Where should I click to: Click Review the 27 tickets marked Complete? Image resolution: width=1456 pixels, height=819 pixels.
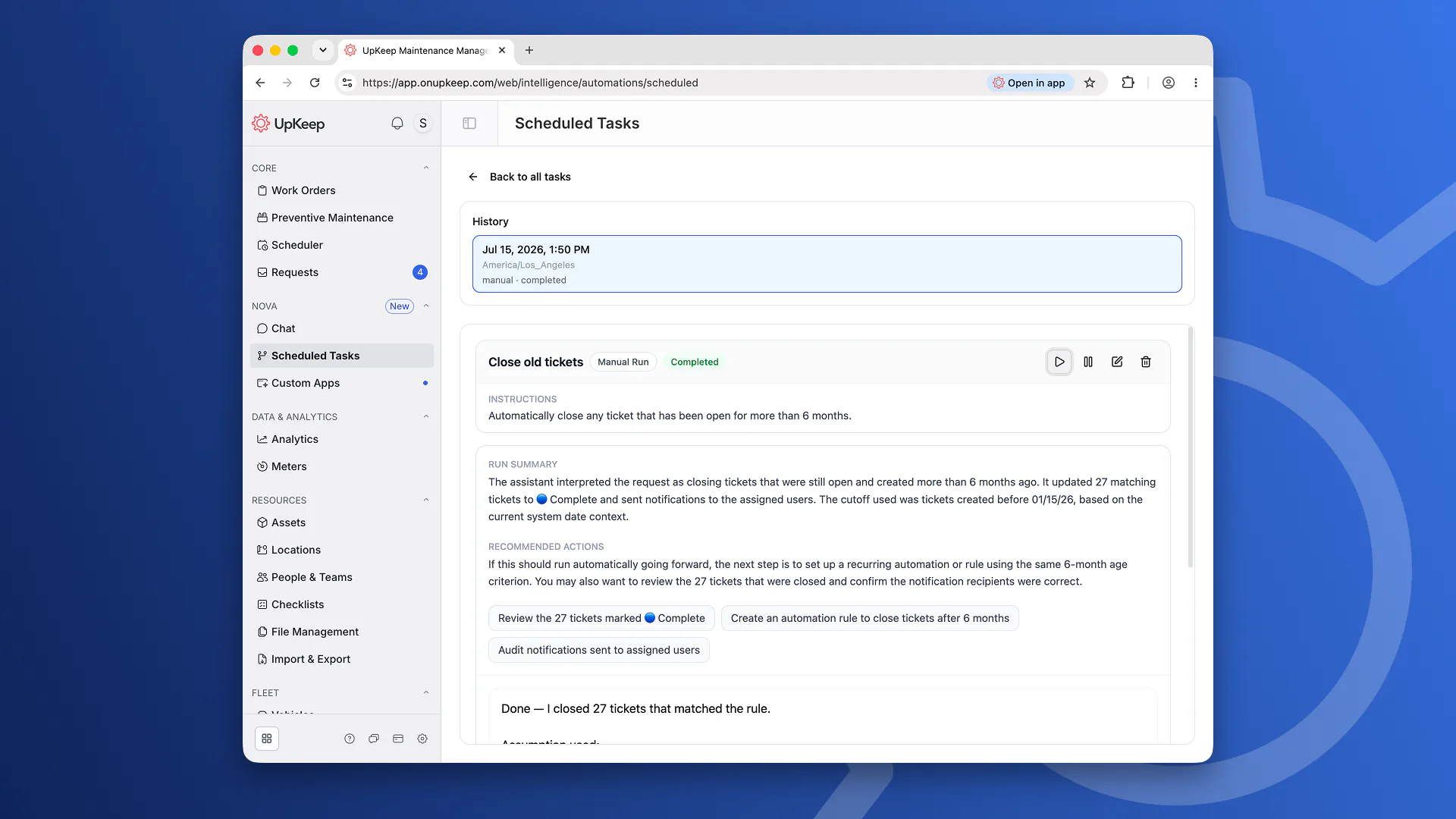click(x=601, y=618)
